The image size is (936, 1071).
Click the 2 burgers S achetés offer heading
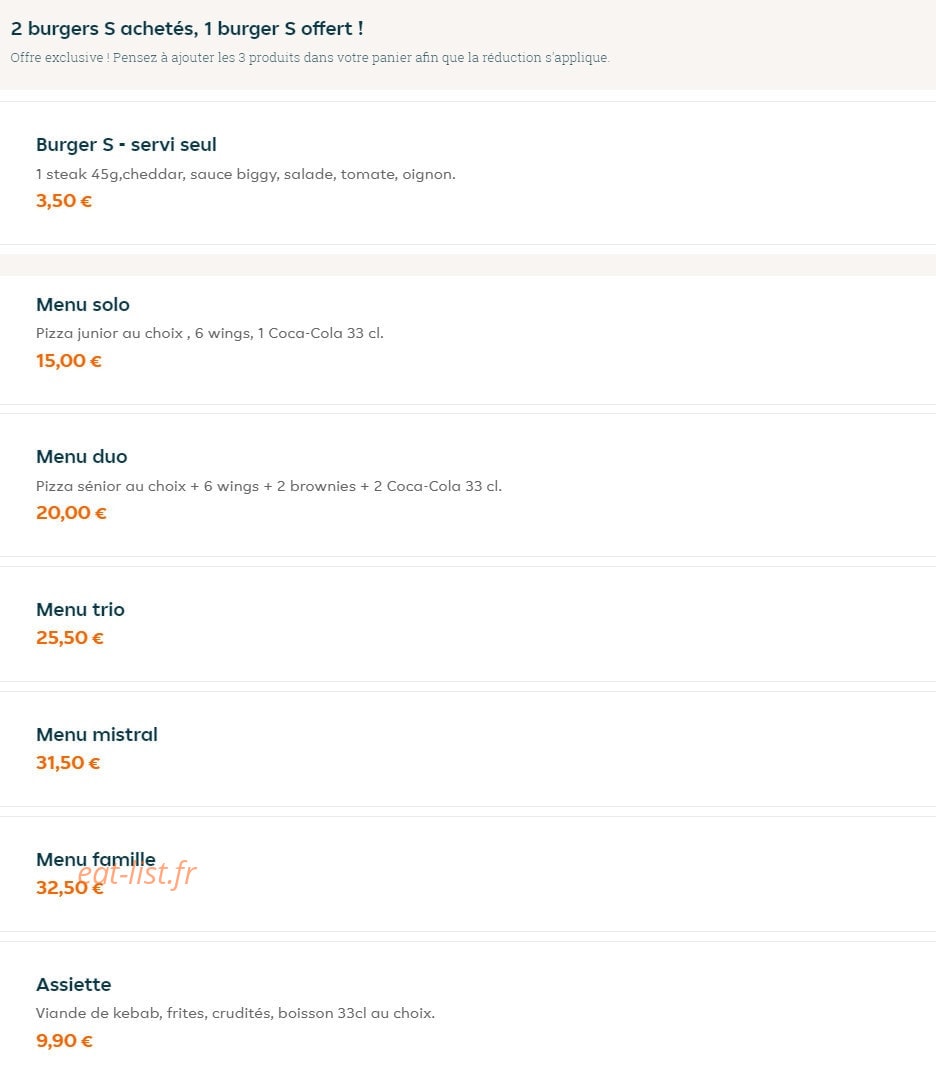click(x=187, y=29)
